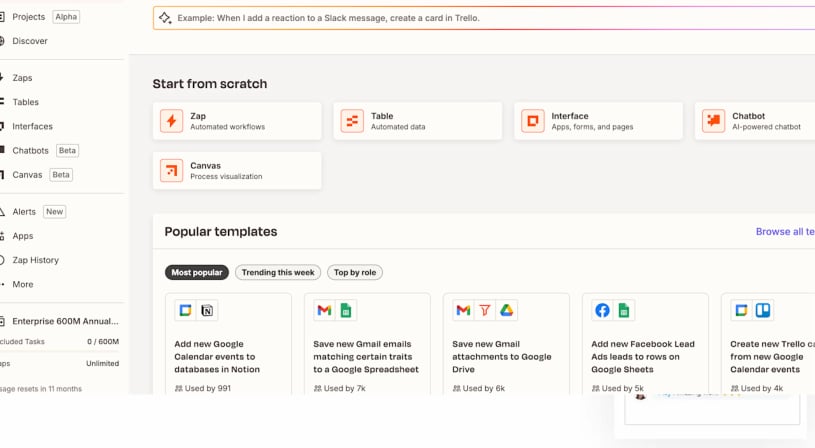Click the Facebook icon on Lead Ads template
This screenshot has width=815, height=448.
click(602, 311)
